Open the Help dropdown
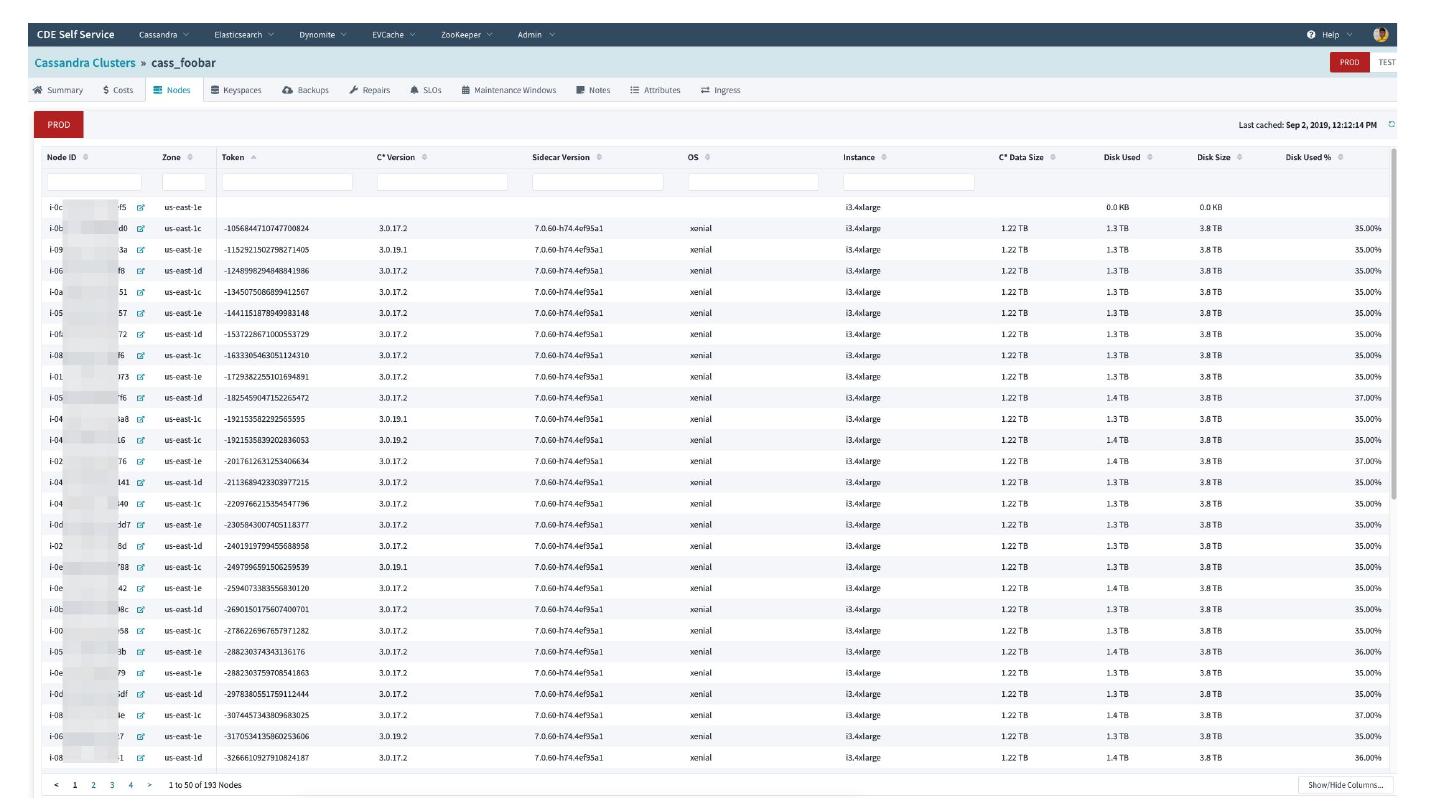The image size is (1440, 810). tap(1329, 35)
